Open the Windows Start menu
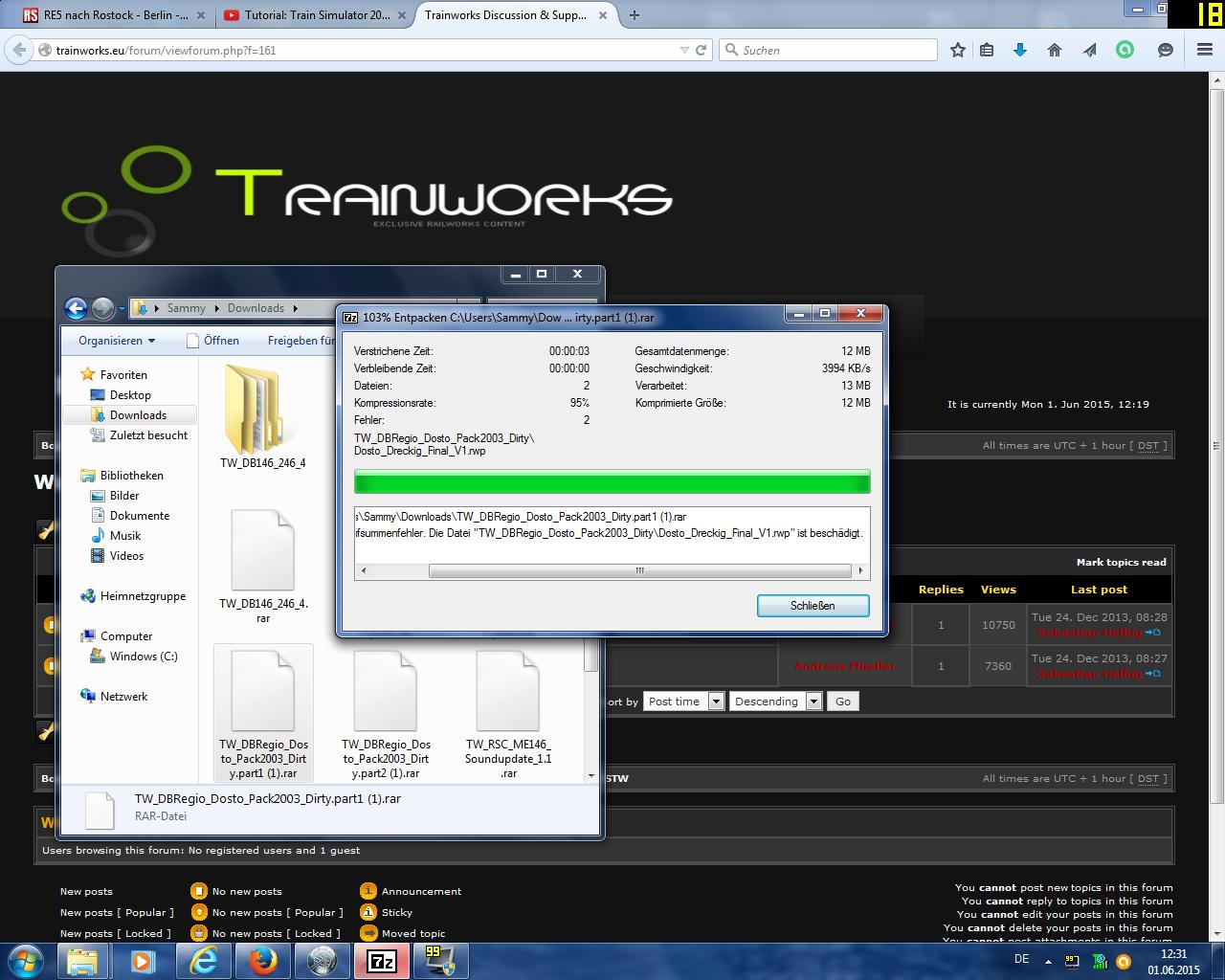1225x980 pixels. [x=25, y=960]
